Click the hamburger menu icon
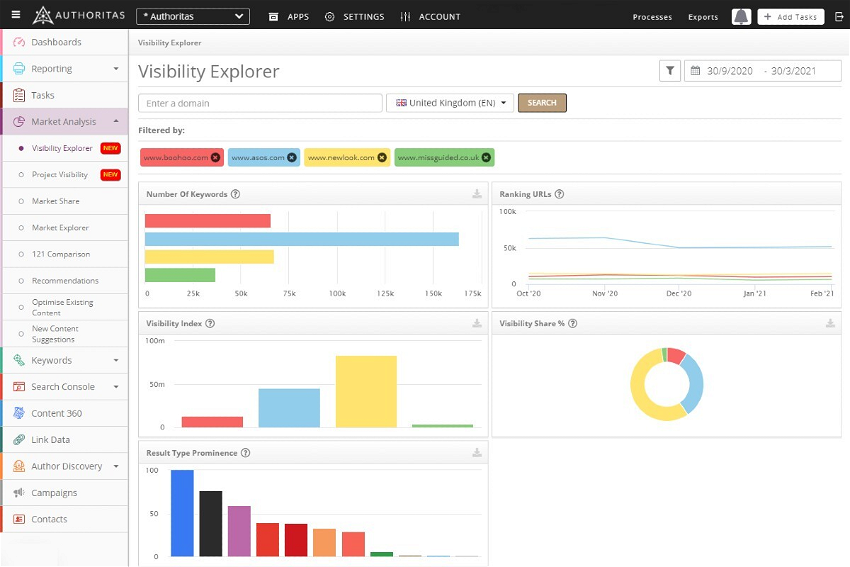Image resolution: width=850 pixels, height=567 pixels. coord(15,16)
